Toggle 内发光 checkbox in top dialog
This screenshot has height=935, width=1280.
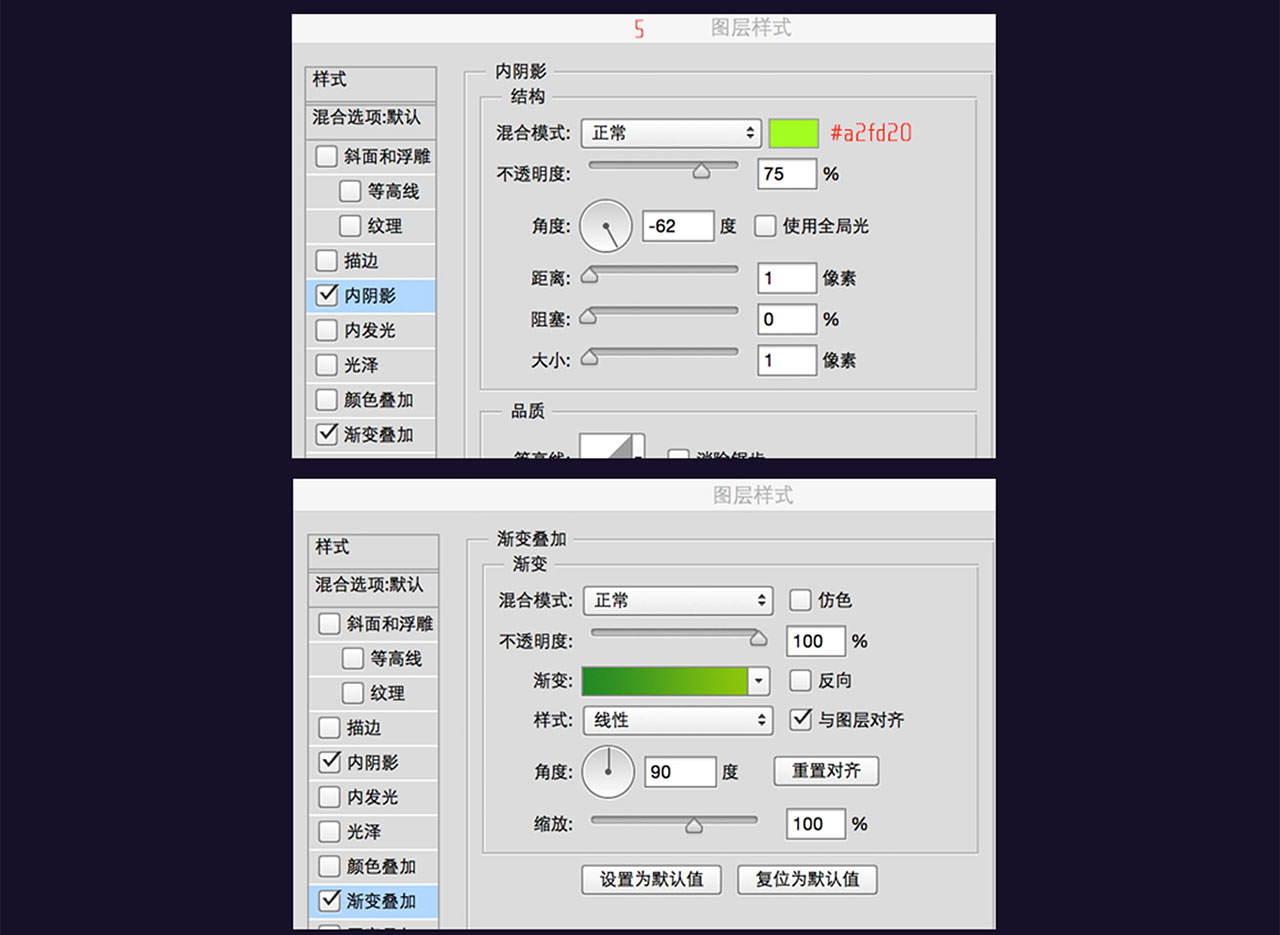326,330
